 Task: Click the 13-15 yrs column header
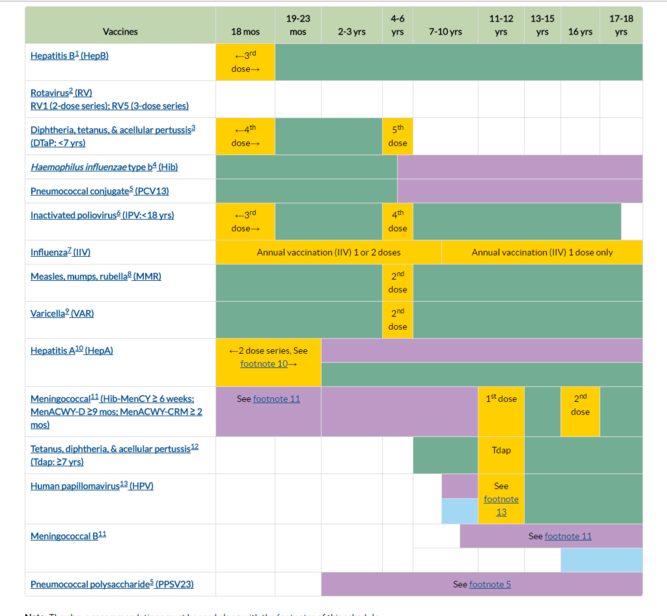(542, 25)
